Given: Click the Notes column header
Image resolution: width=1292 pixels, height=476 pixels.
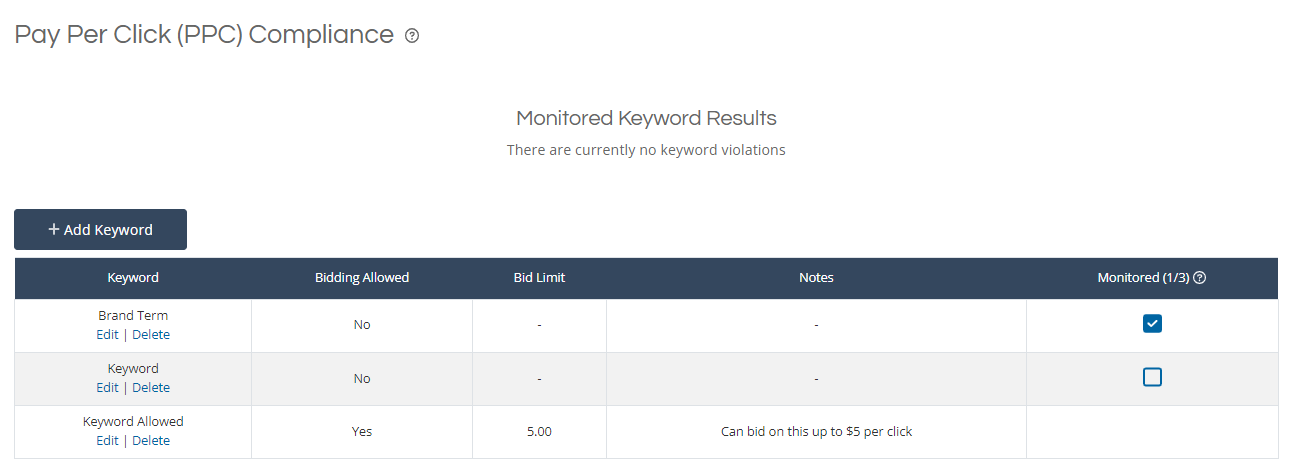Looking at the screenshot, I should coord(816,278).
